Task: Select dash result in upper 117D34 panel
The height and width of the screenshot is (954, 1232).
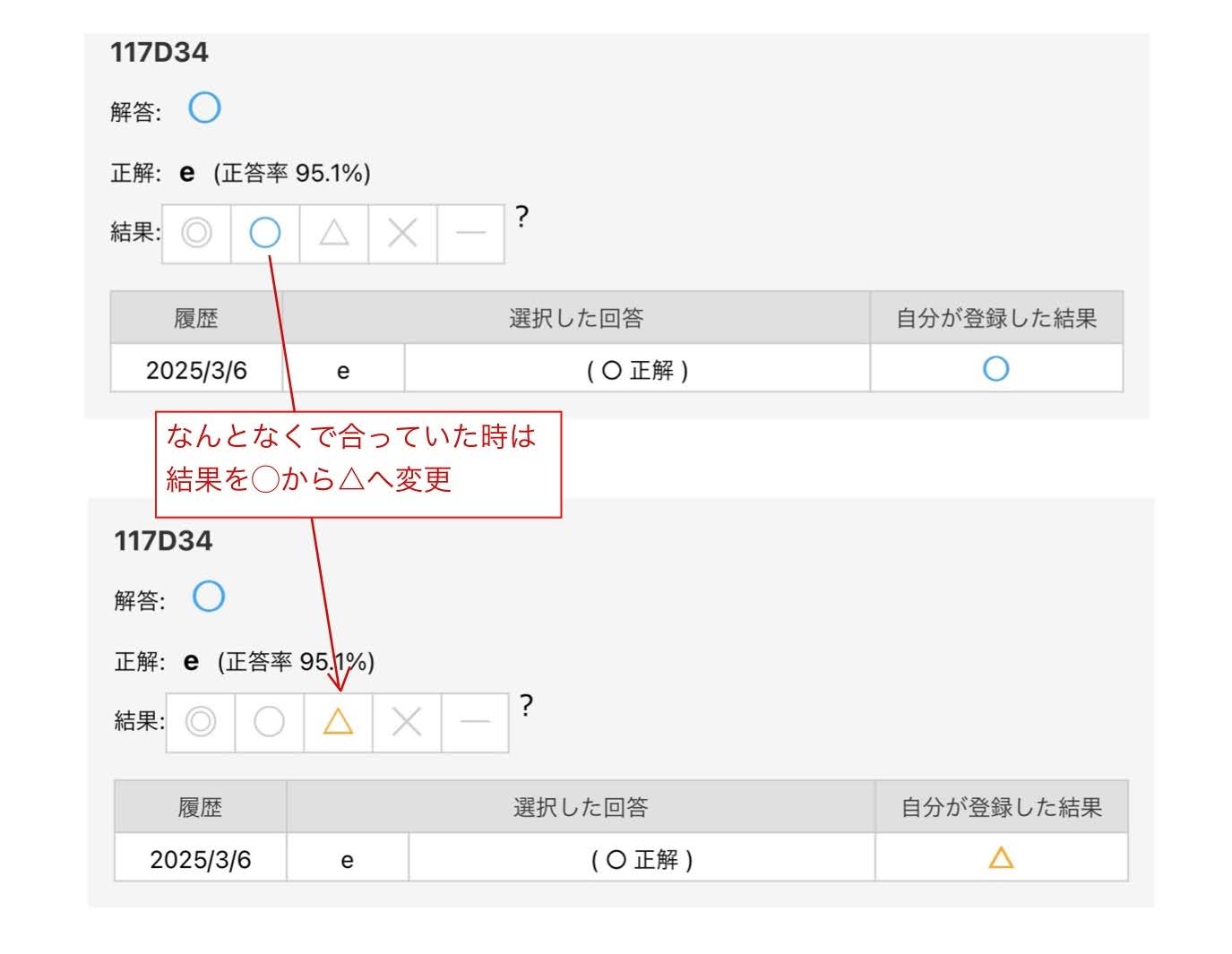Action: (470, 234)
